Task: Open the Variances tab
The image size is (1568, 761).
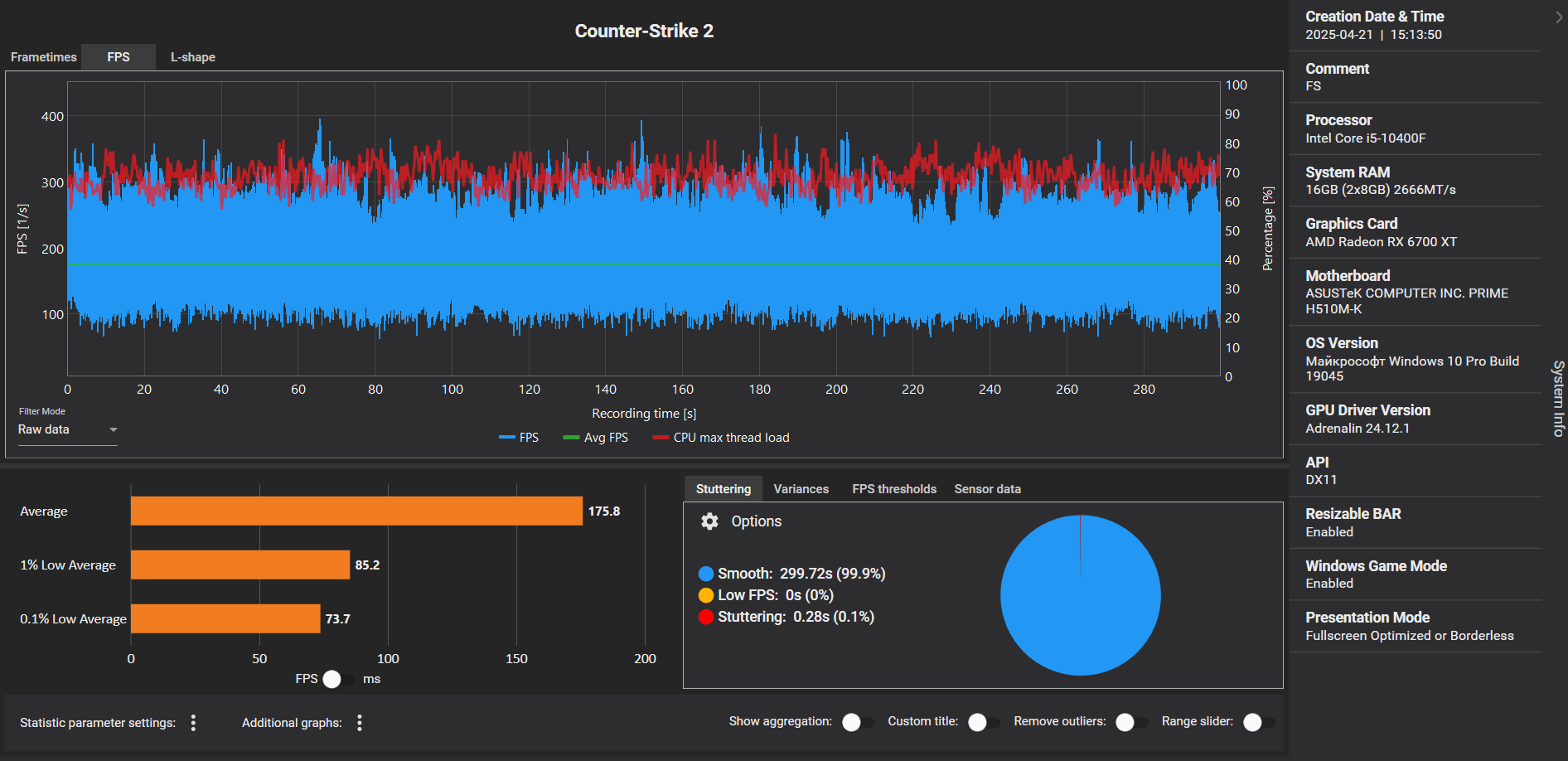Action: click(x=801, y=489)
